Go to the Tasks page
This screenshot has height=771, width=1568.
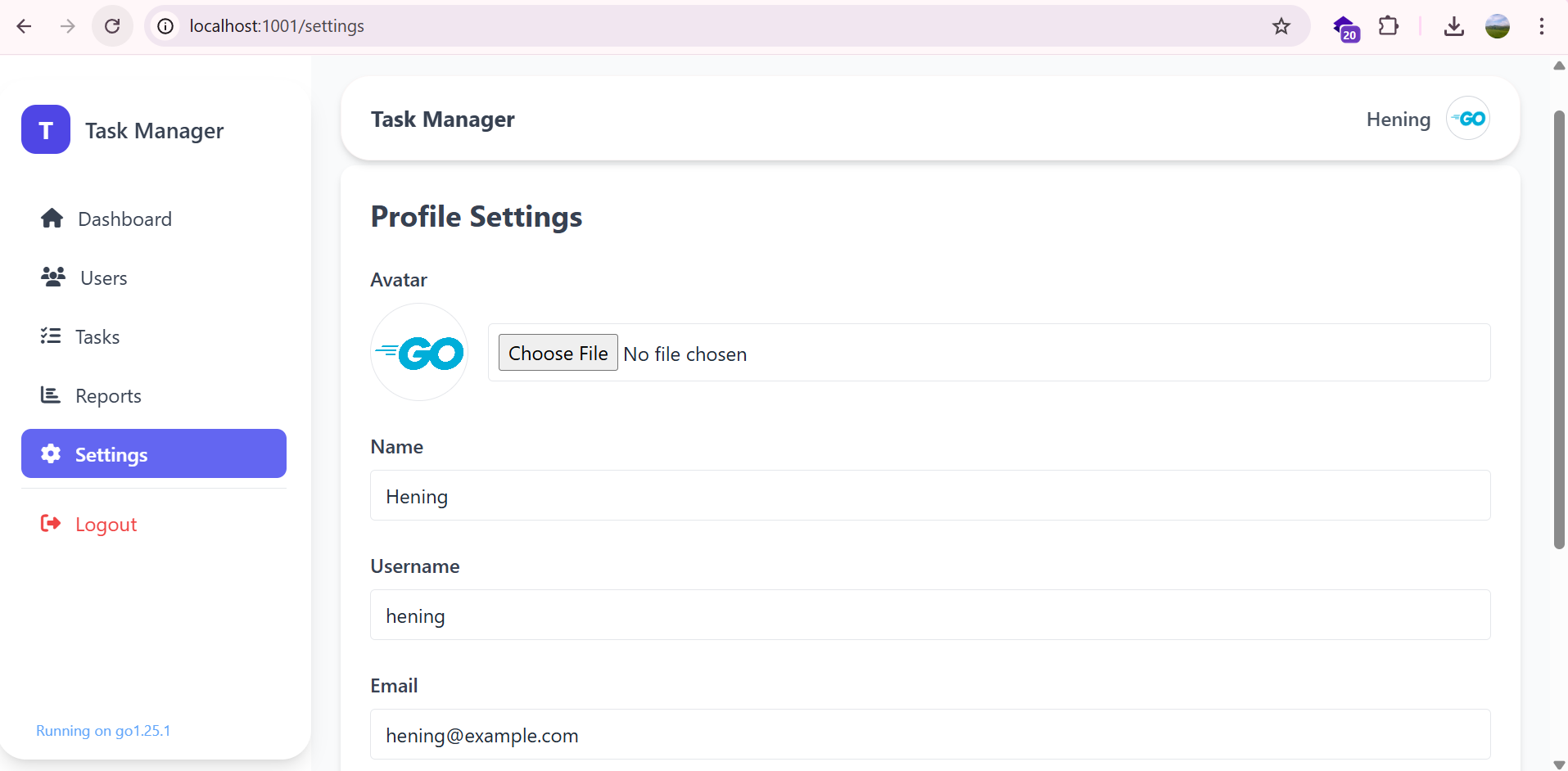(x=97, y=337)
